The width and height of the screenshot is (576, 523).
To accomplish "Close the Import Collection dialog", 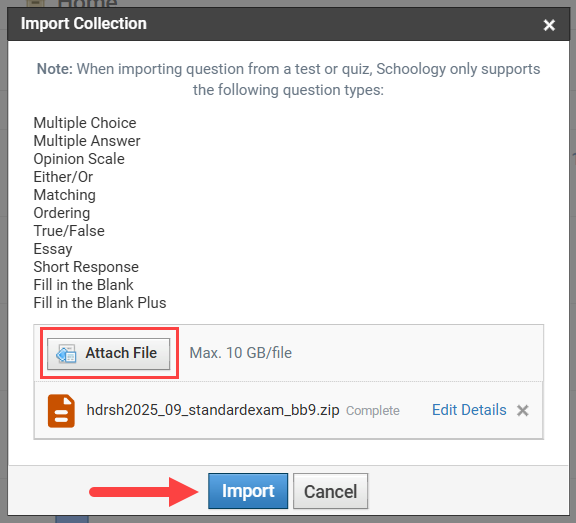I will click(549, 25).
